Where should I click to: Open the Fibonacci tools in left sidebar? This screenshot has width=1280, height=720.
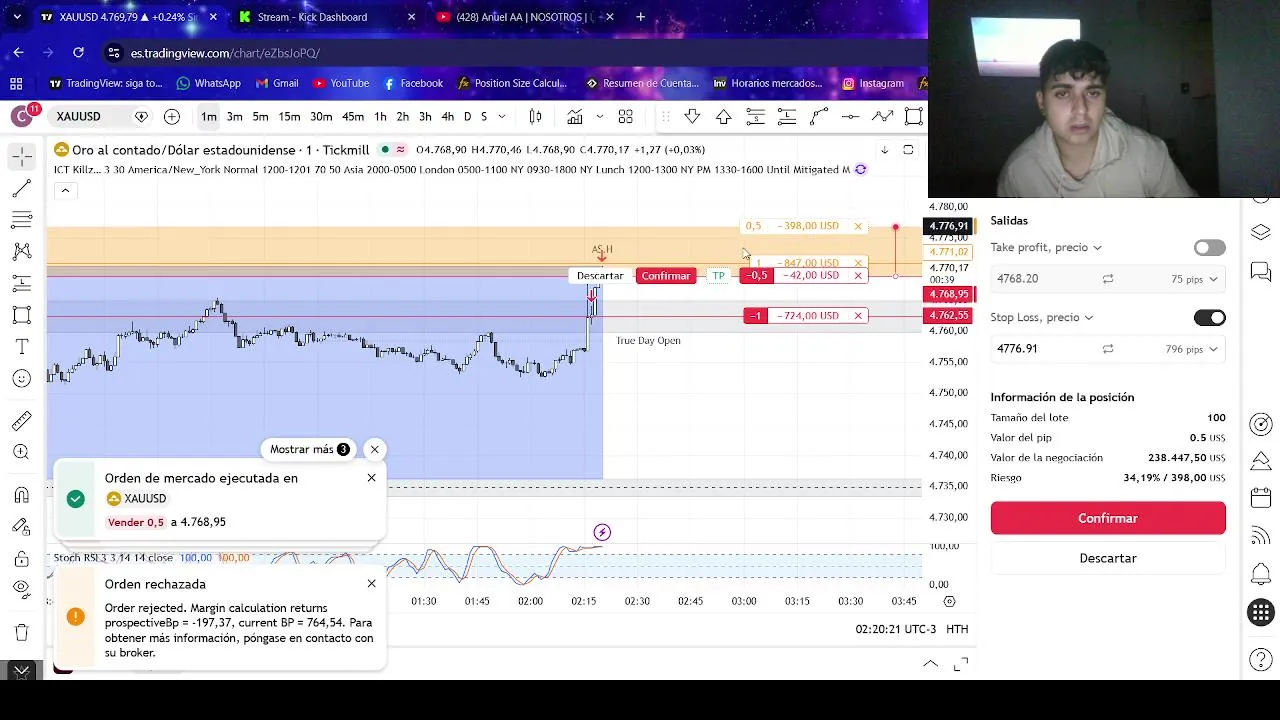(x=21, y=219)
